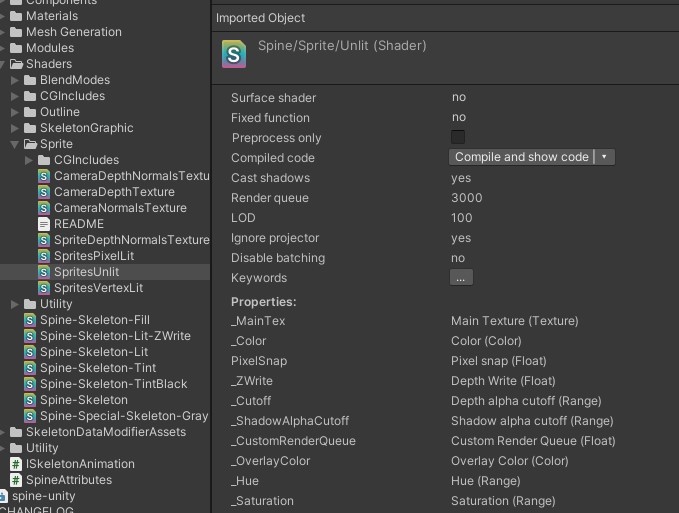Viewport: 679px width, 513px height.
Task: Select the SpritesUnlit shader icon
Action: [x=44, y=272]
